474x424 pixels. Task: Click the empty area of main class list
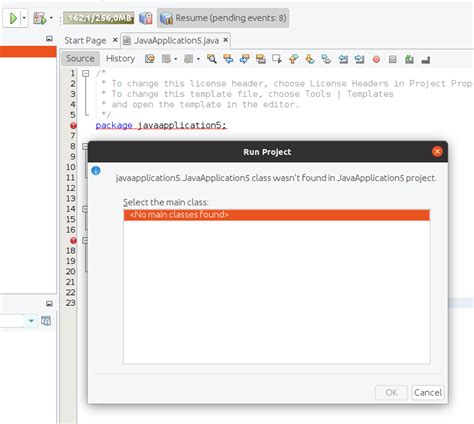click(x=277, y=292)
